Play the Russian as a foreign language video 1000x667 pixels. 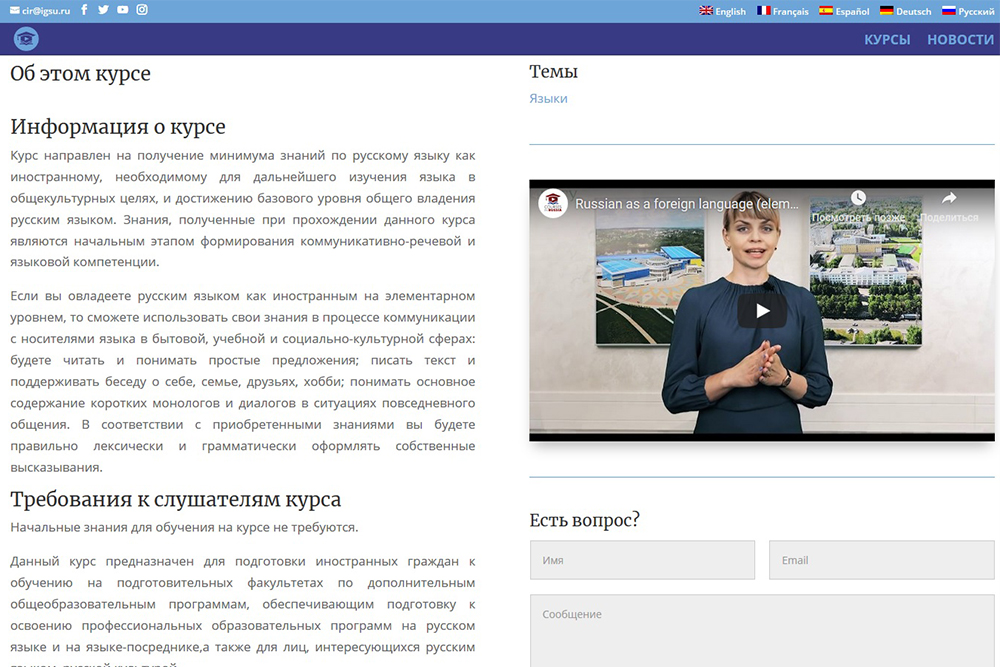tap(762, 310)
